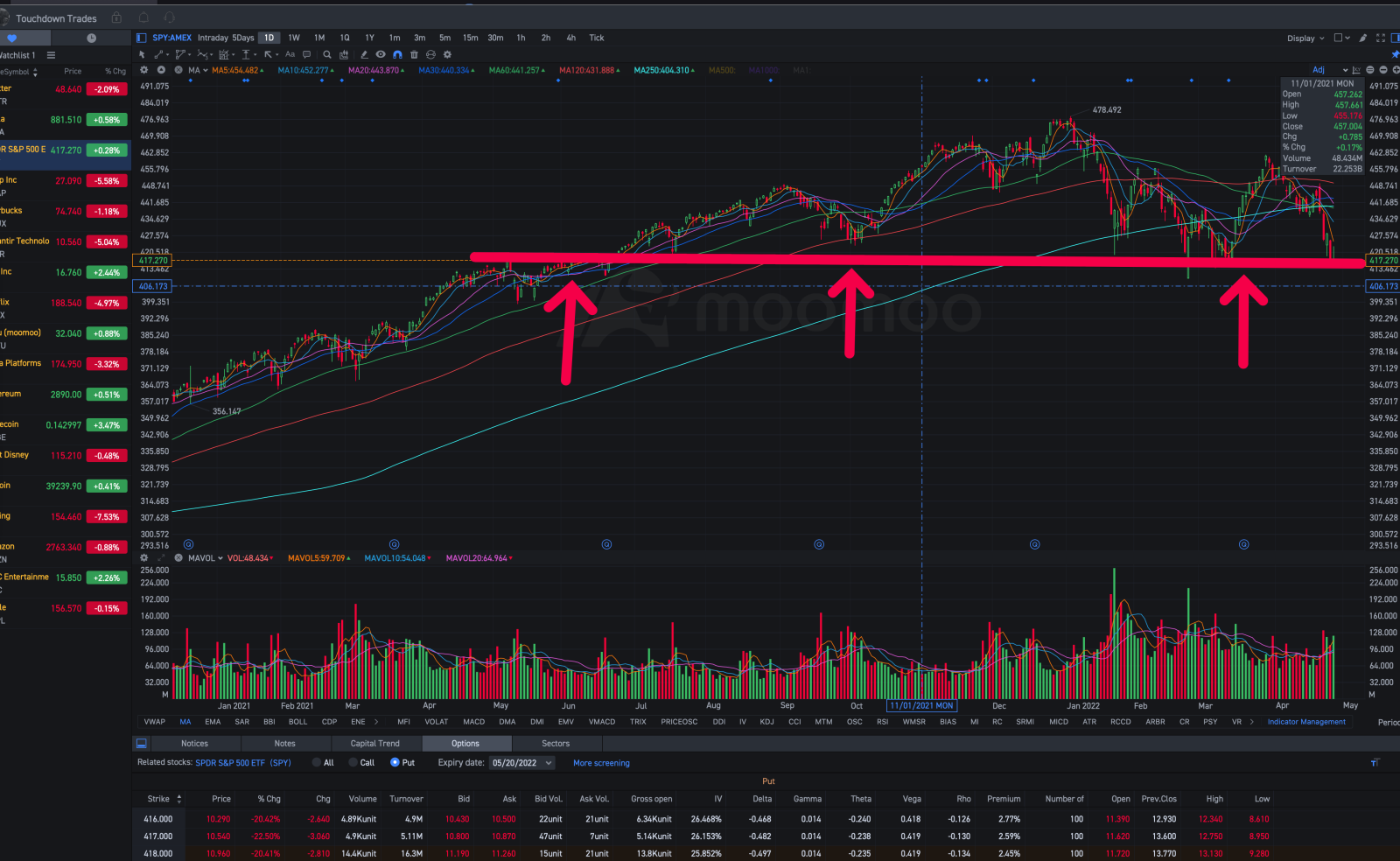Select the Call options radio button
The height and width of the screenshot is (861, 1400).
click(x=353, y=763)
